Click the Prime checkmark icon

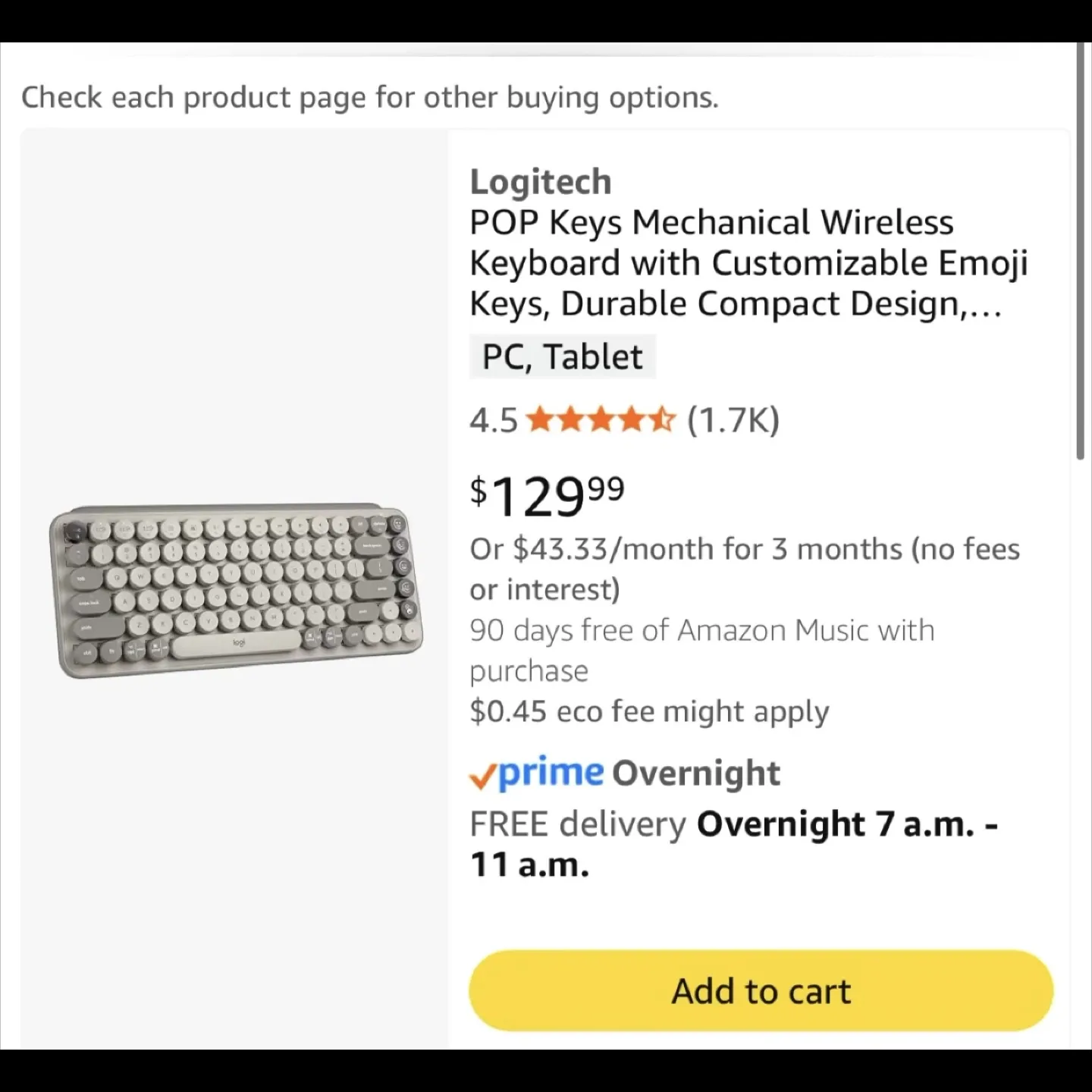(486, 773)
